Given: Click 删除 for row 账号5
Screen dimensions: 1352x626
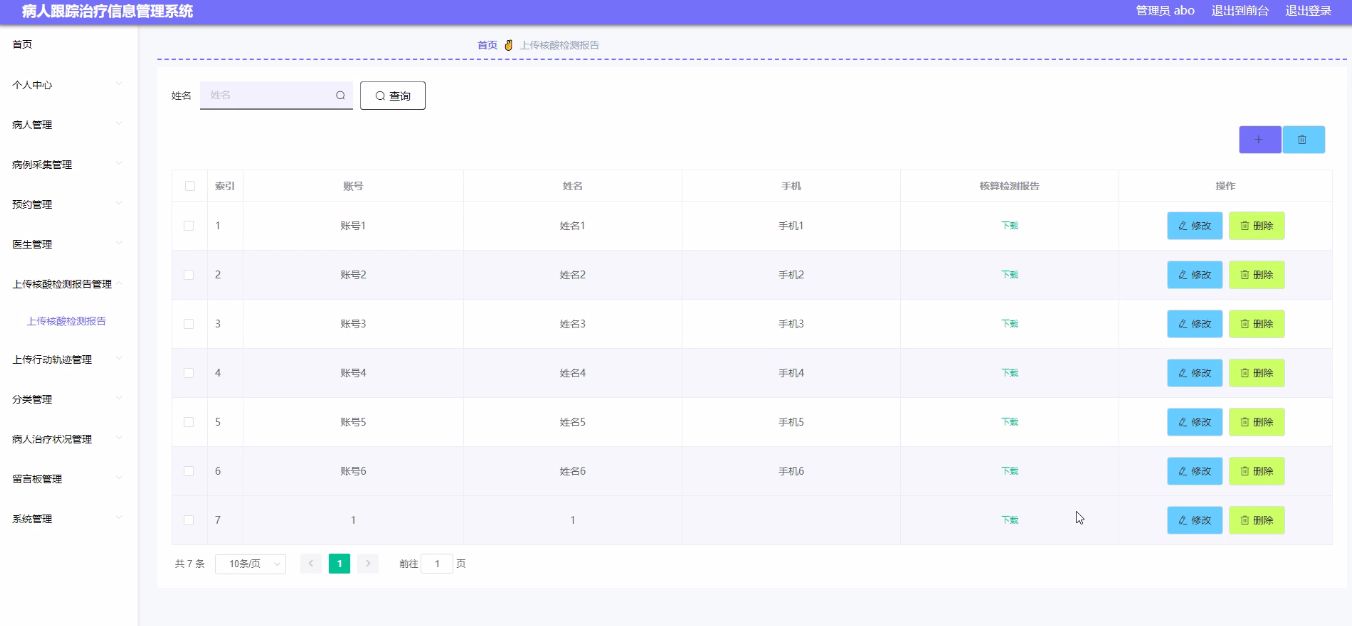Looking at the screenshot, I should tap(1257, 422).
